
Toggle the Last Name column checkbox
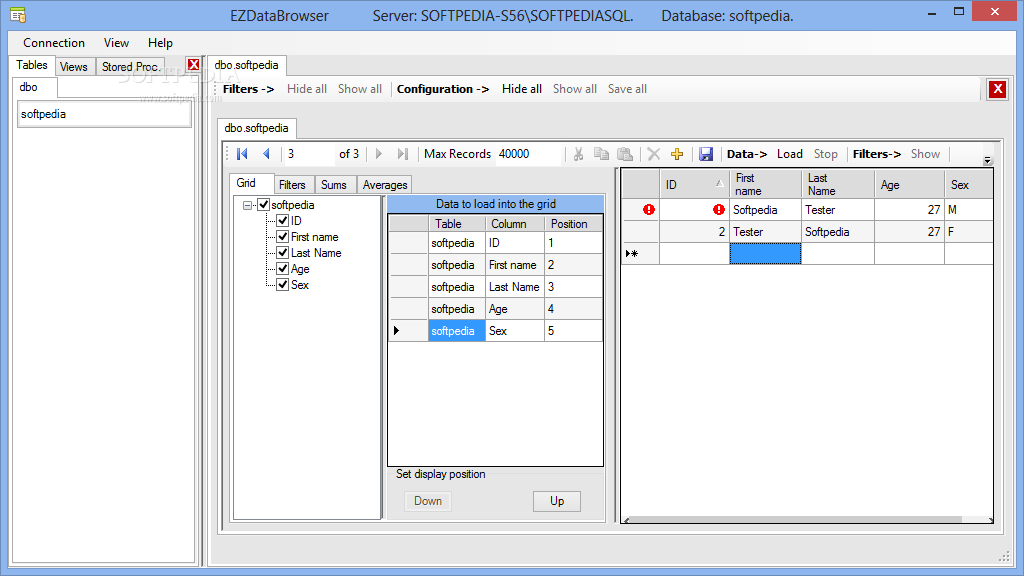283,253
